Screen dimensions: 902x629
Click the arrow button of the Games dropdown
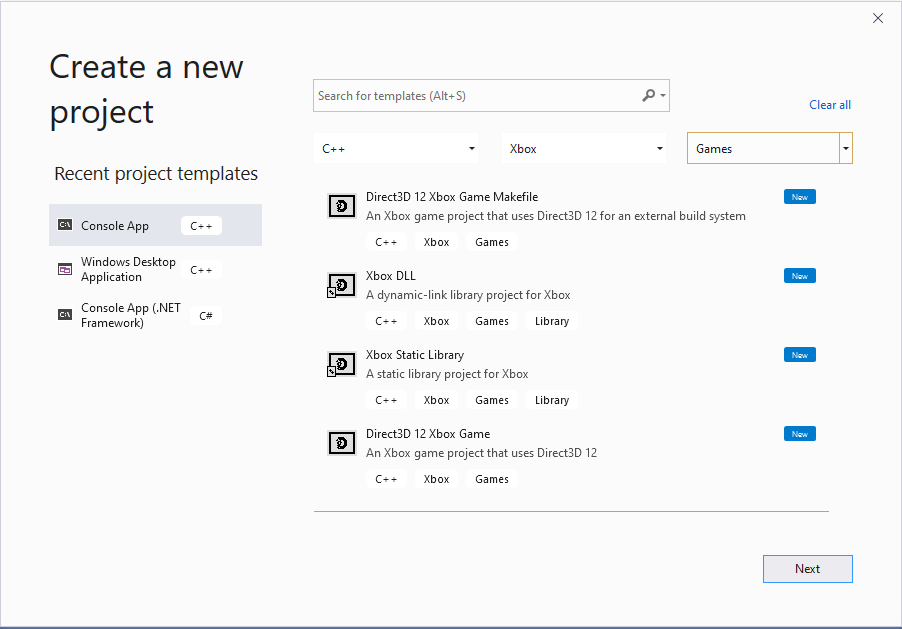click(846, 148)
